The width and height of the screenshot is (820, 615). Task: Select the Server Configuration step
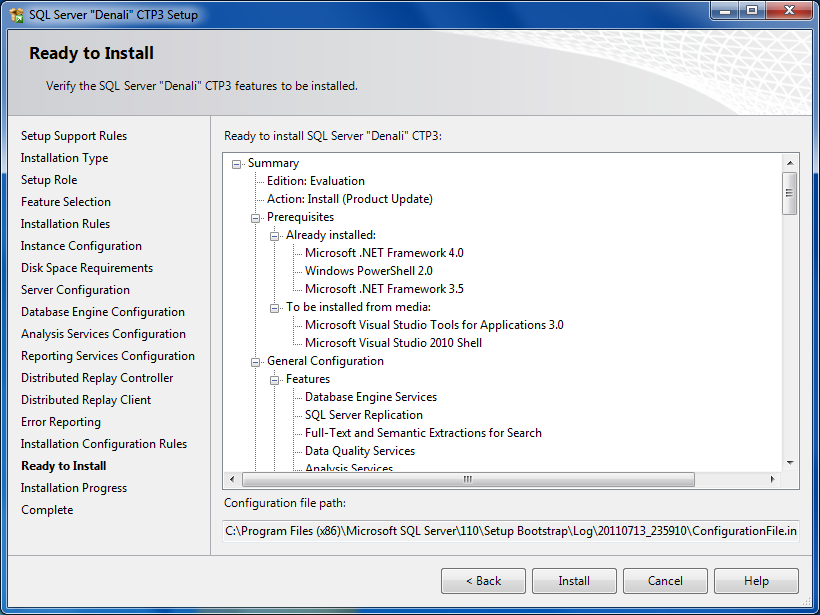pyautogui.click(x=75, y=290)
